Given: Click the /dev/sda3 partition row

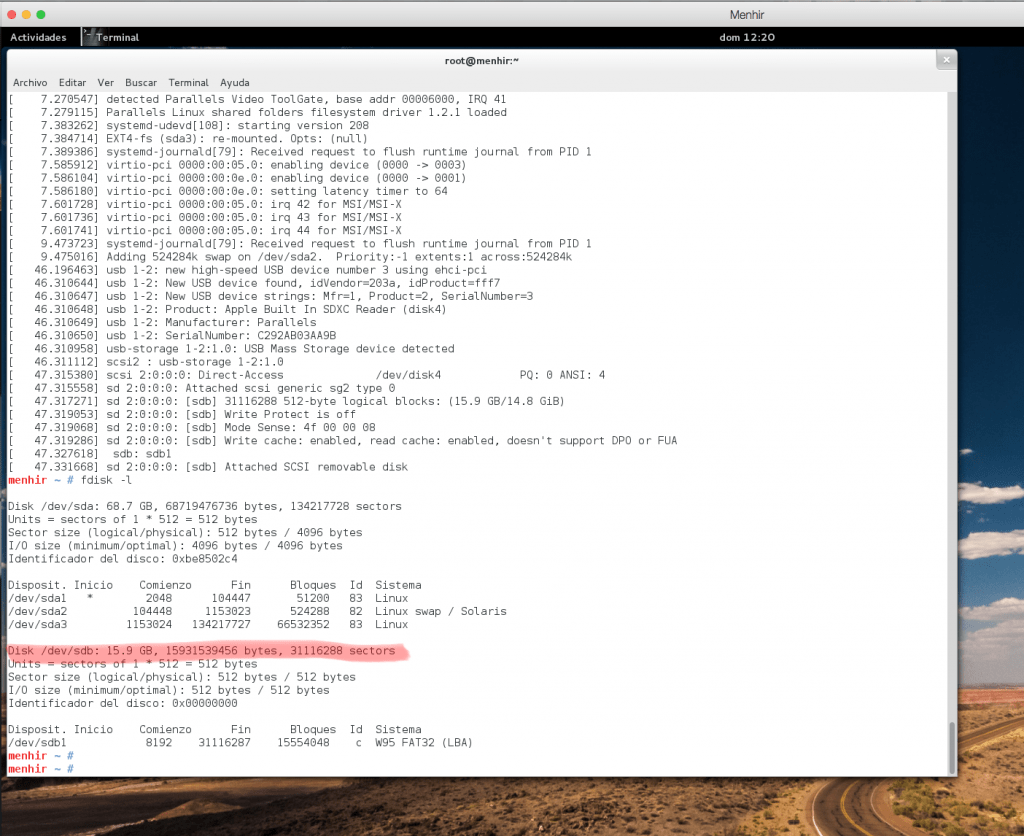Looking at the screenshot, I should pyautogui.click(x=208, y=624).
